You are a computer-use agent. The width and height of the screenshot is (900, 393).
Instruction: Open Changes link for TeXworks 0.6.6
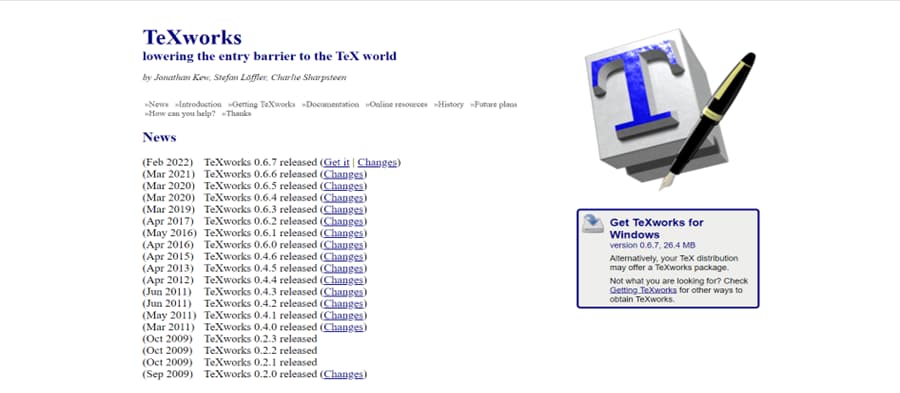343,174
